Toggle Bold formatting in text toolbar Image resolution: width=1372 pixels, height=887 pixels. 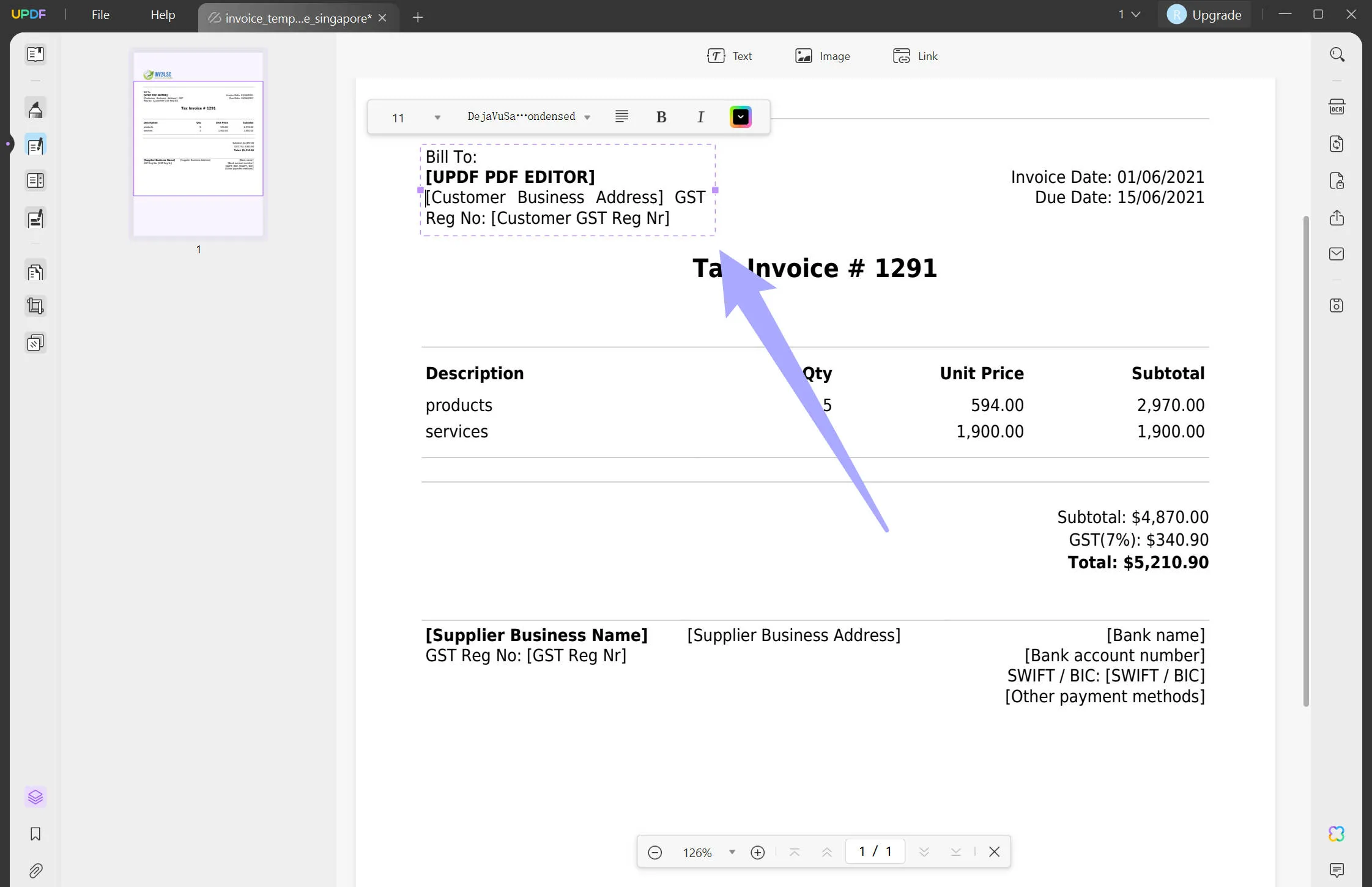coord(661,117)
